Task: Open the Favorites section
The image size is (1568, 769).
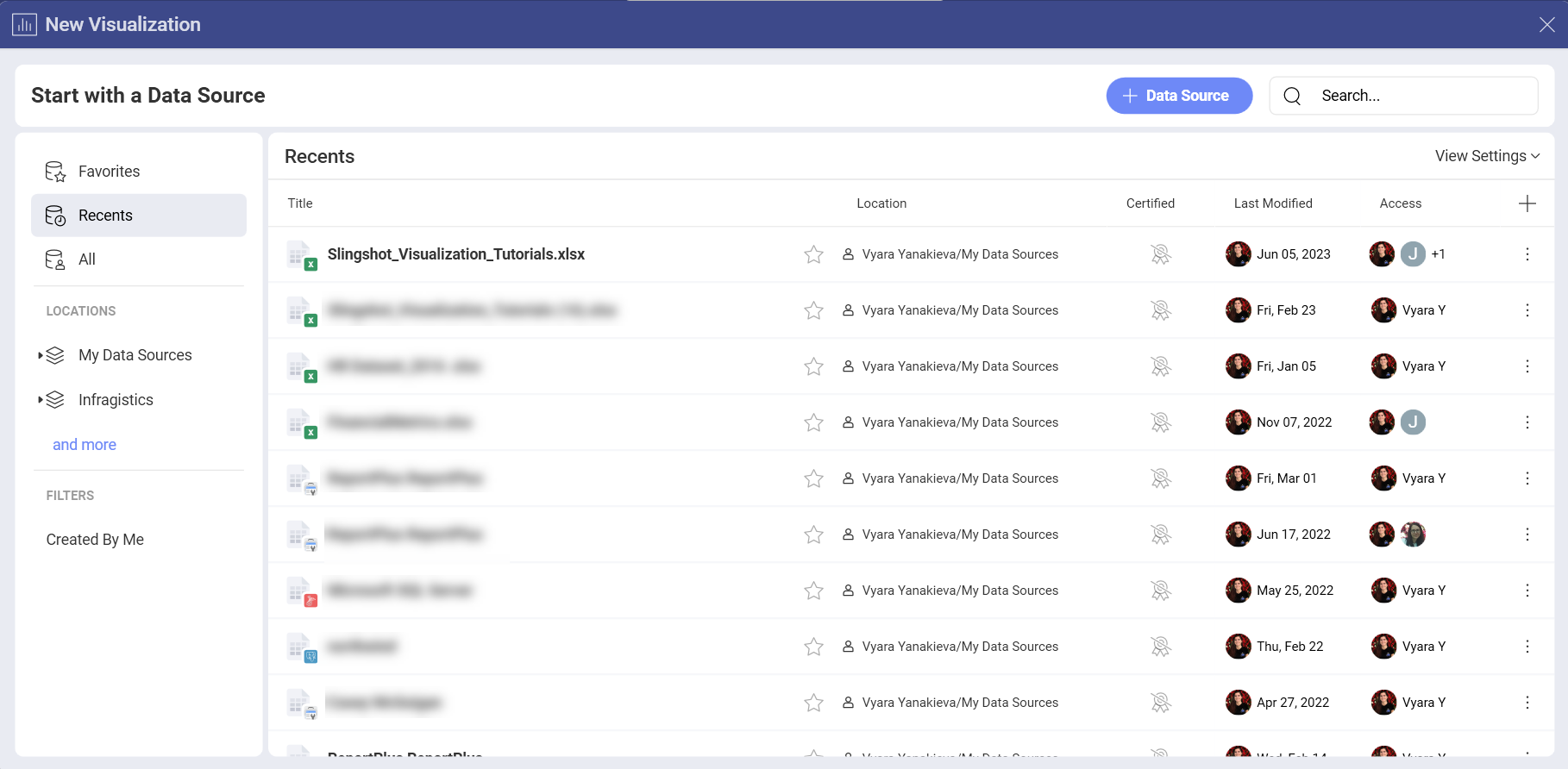Action: point(139,172)
